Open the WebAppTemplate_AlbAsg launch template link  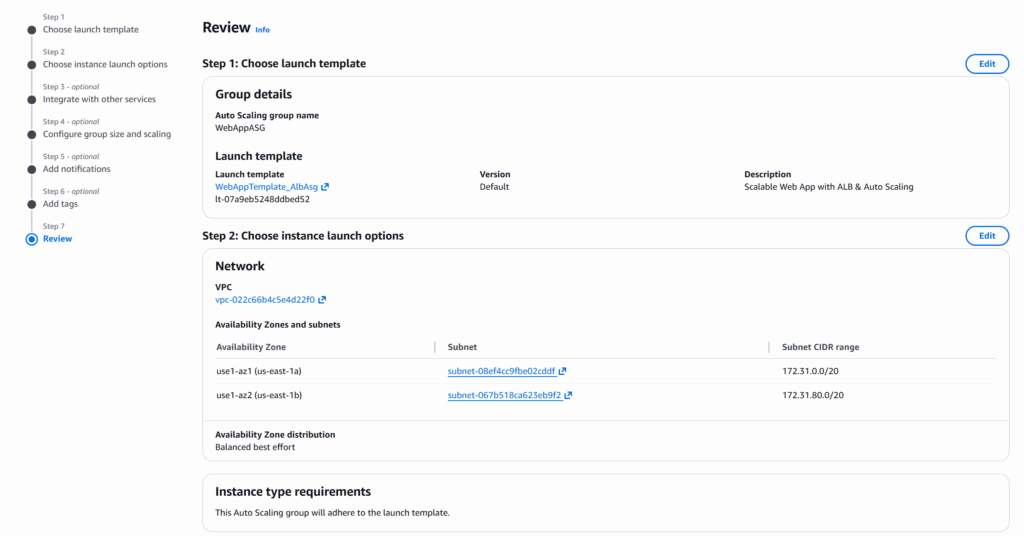click(x=266, y=187)
